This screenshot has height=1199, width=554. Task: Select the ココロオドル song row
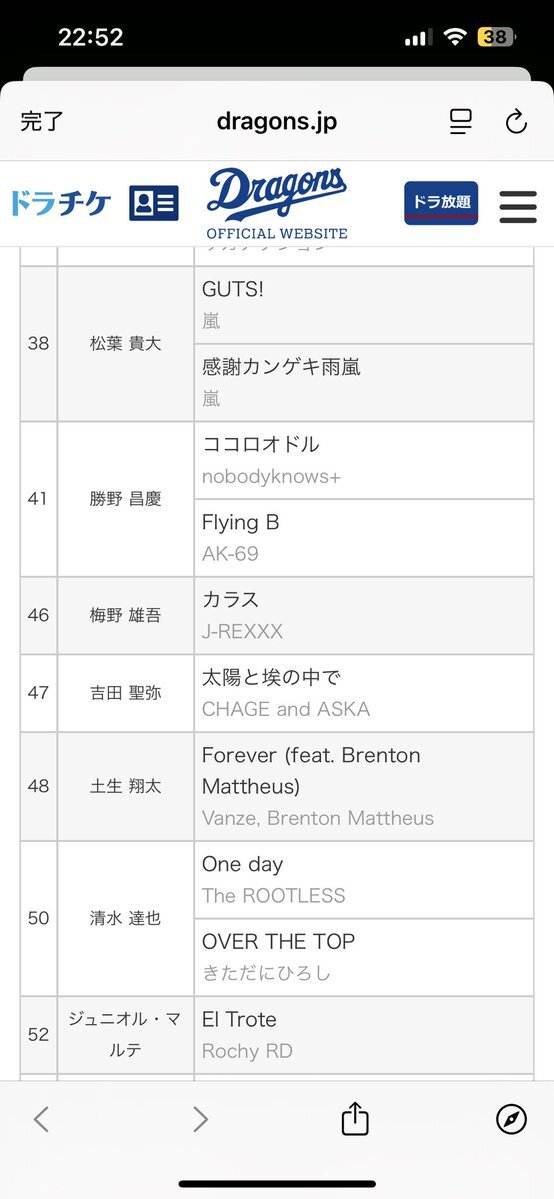coord(364,460)
